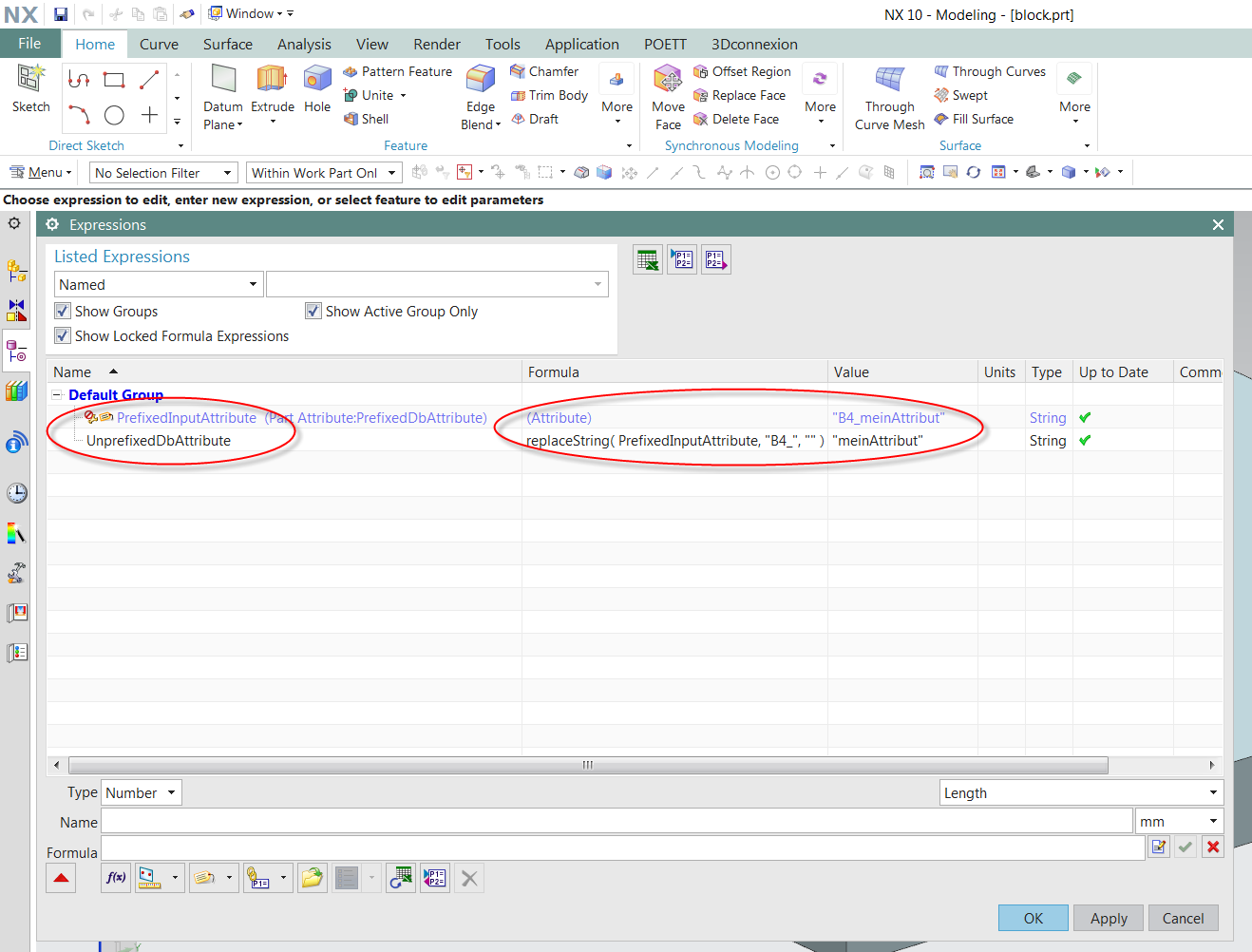
Task: Switch to the Render tab
Action: [437, 44]
